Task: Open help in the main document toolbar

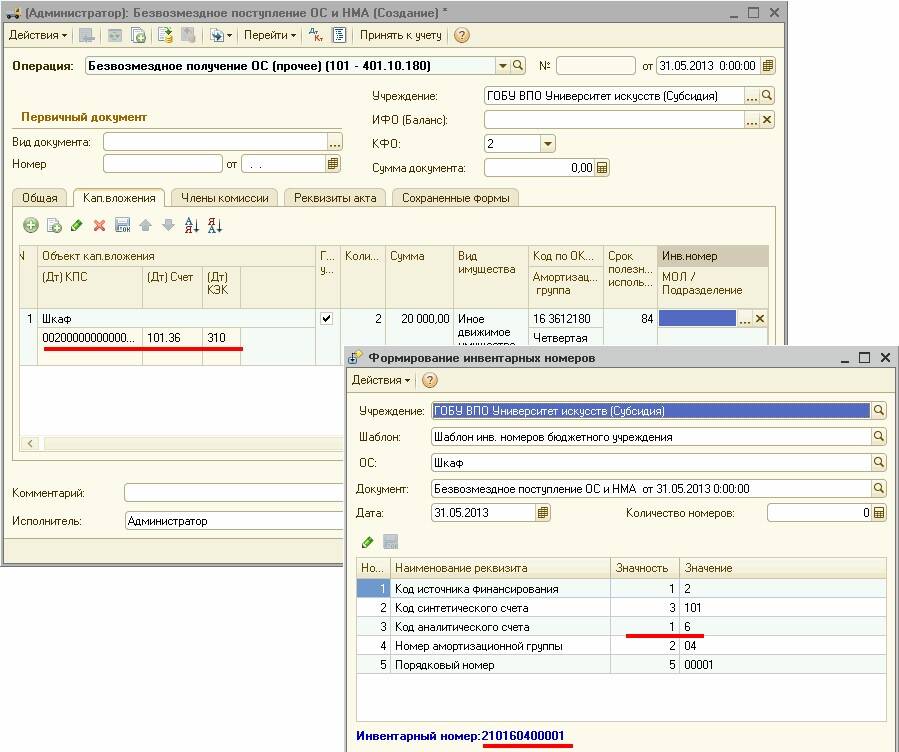Action: 462,35
